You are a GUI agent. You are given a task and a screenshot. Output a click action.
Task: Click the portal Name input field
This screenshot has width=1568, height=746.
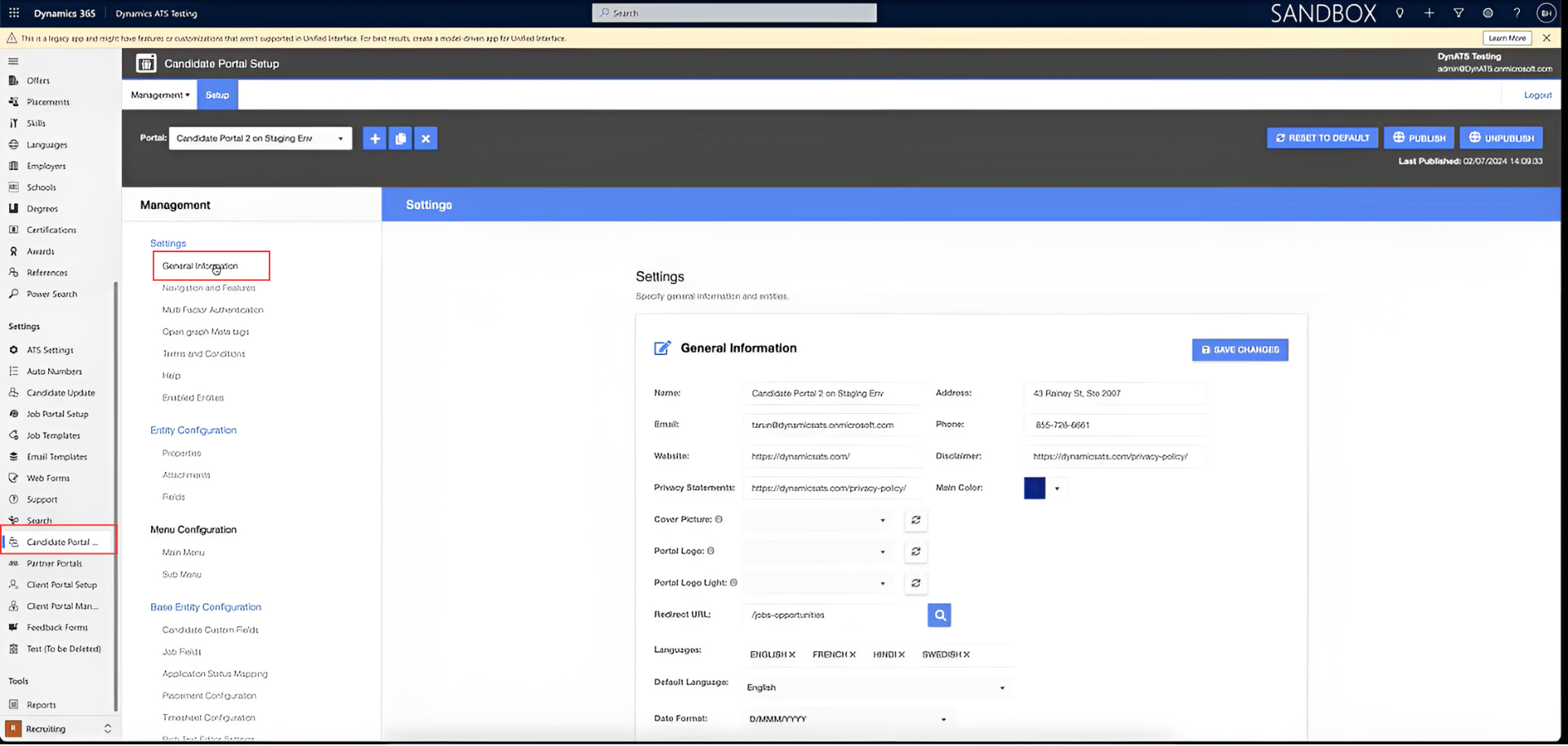coord(833,394)
